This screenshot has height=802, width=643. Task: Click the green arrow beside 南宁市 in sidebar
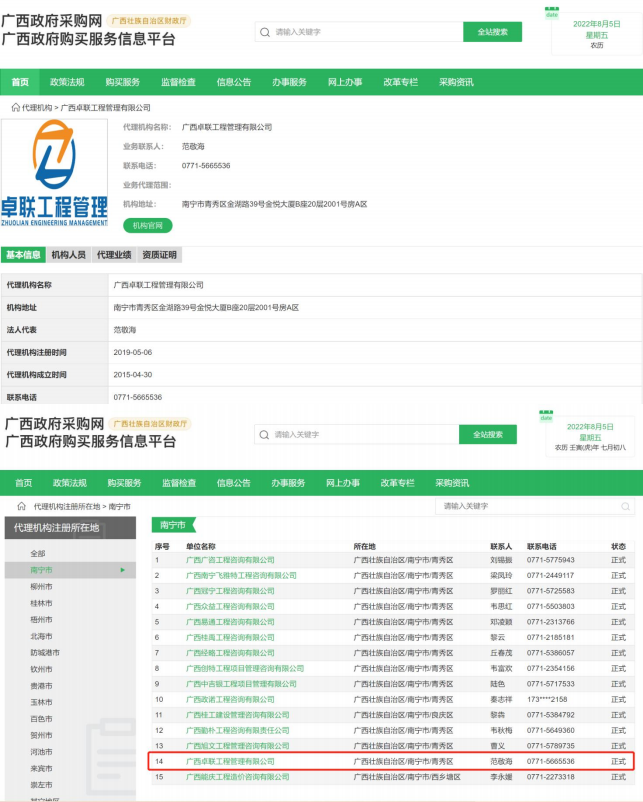[x=123, y=570]
